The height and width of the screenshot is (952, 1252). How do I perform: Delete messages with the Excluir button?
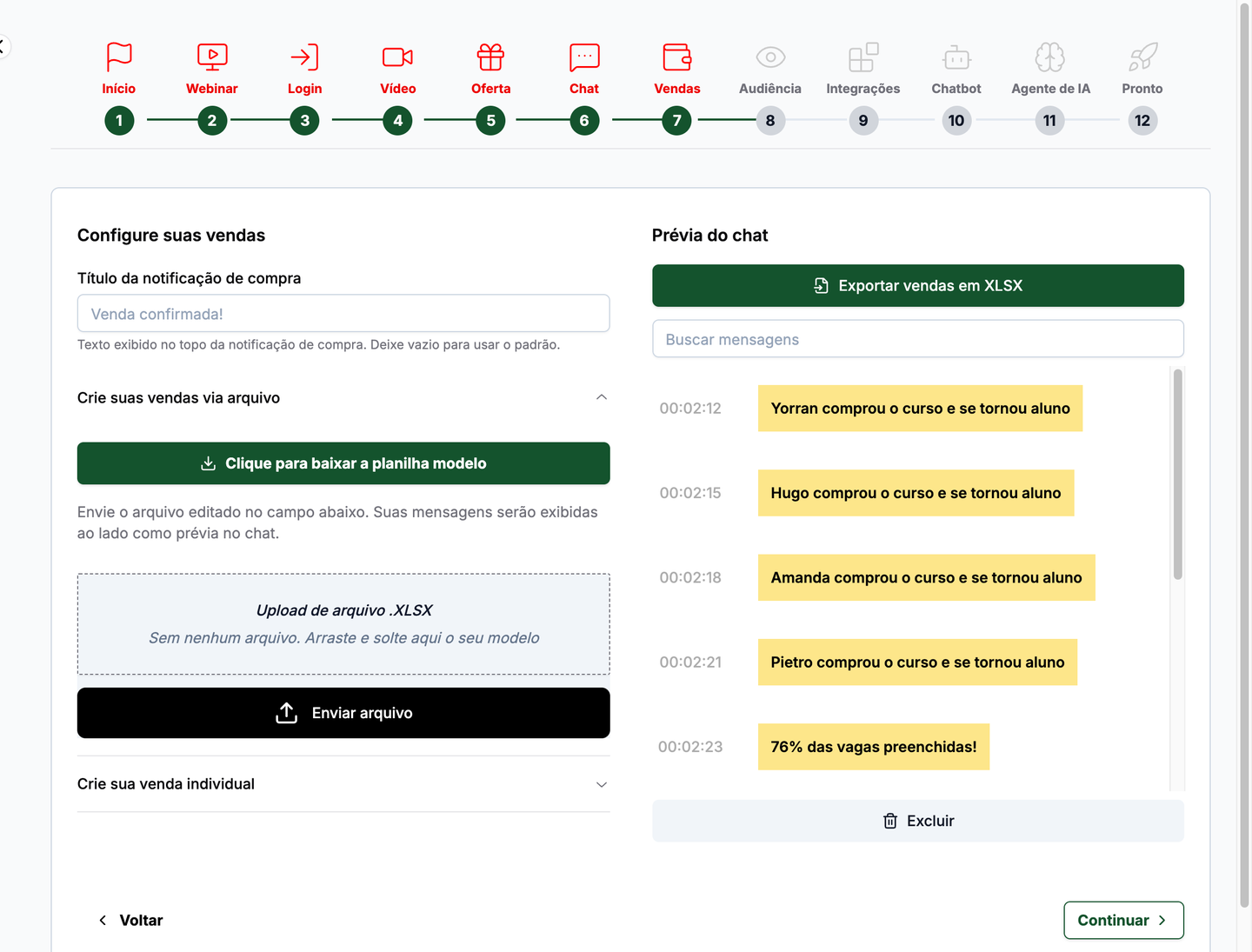click(x=918, y=821)
